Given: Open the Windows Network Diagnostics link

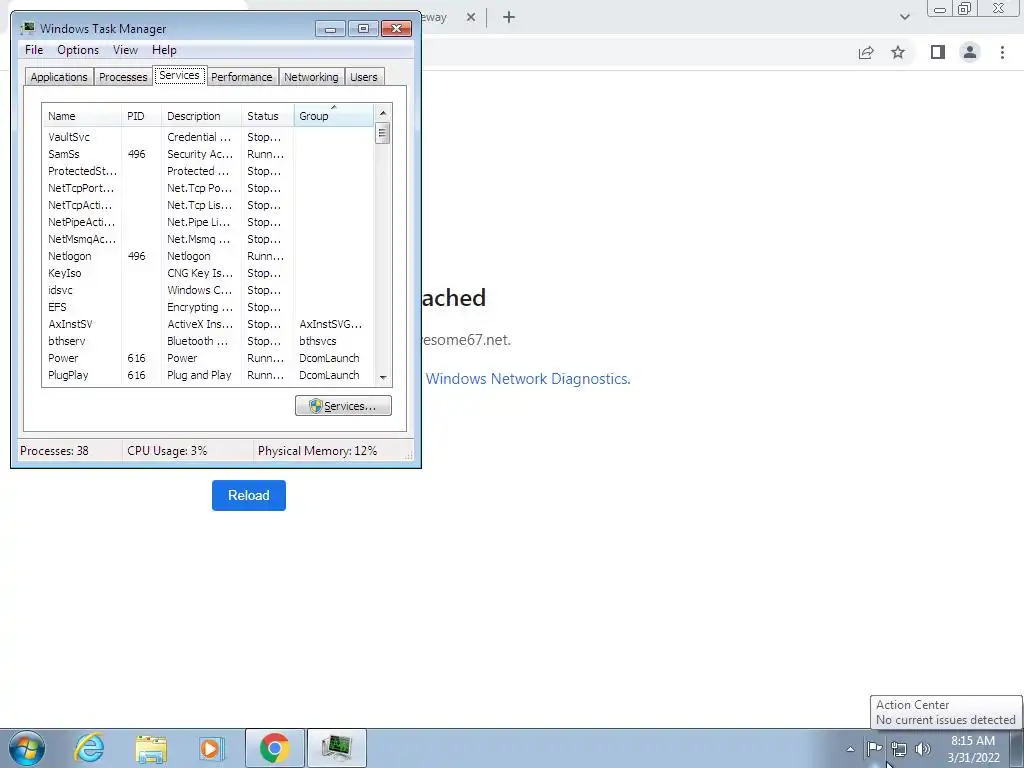Looking at the screenshot, I should [528, 379].
